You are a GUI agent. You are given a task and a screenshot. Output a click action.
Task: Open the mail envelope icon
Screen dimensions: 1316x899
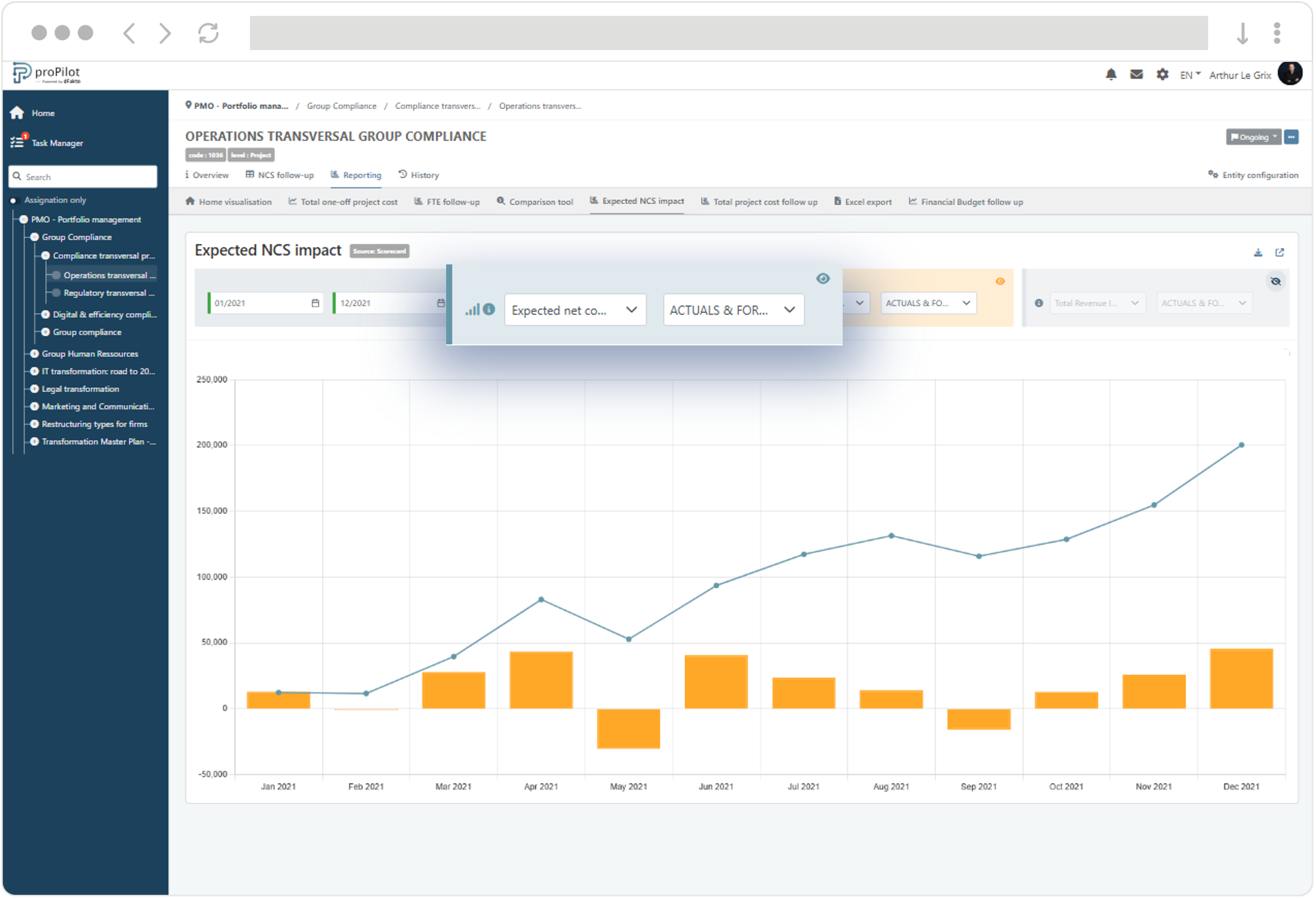pyautogui.click(x=1136, y=75)
